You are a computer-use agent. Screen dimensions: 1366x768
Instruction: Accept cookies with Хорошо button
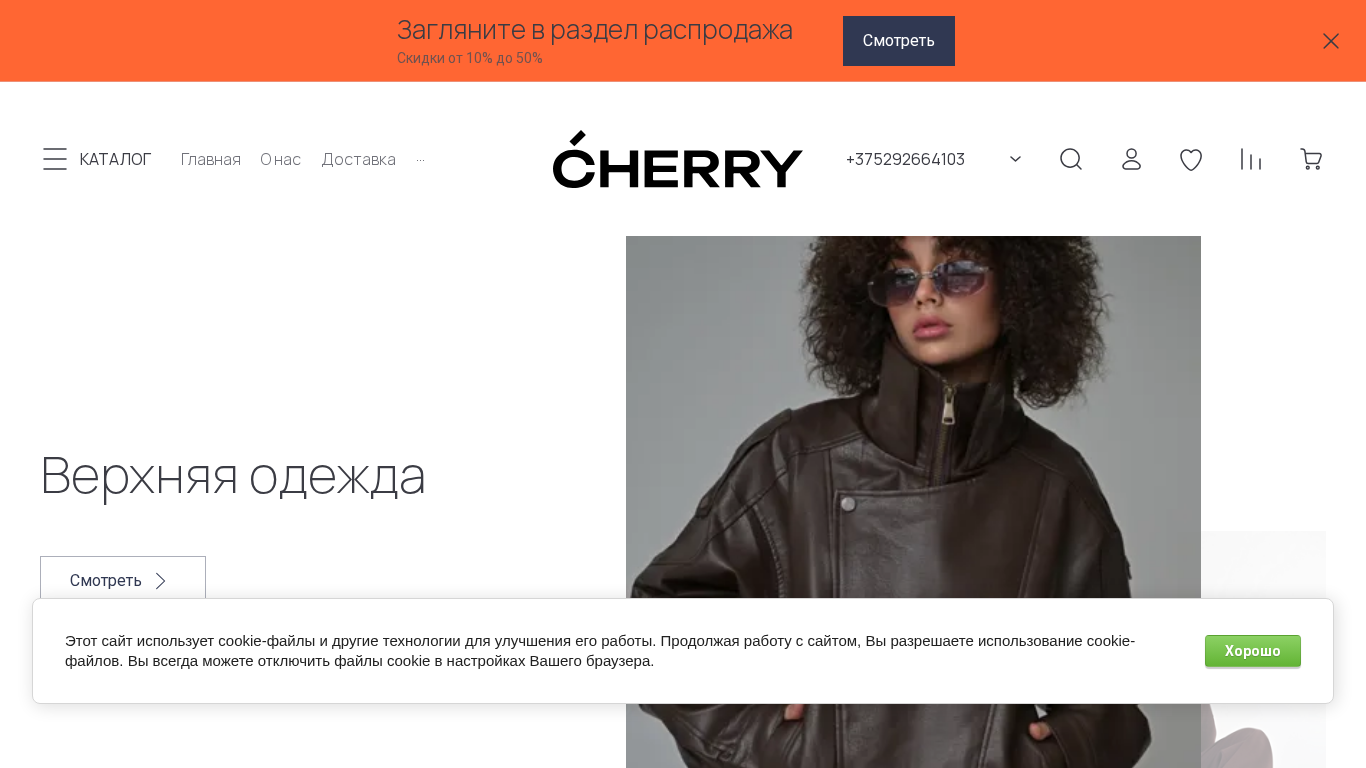pos(1253,651)
